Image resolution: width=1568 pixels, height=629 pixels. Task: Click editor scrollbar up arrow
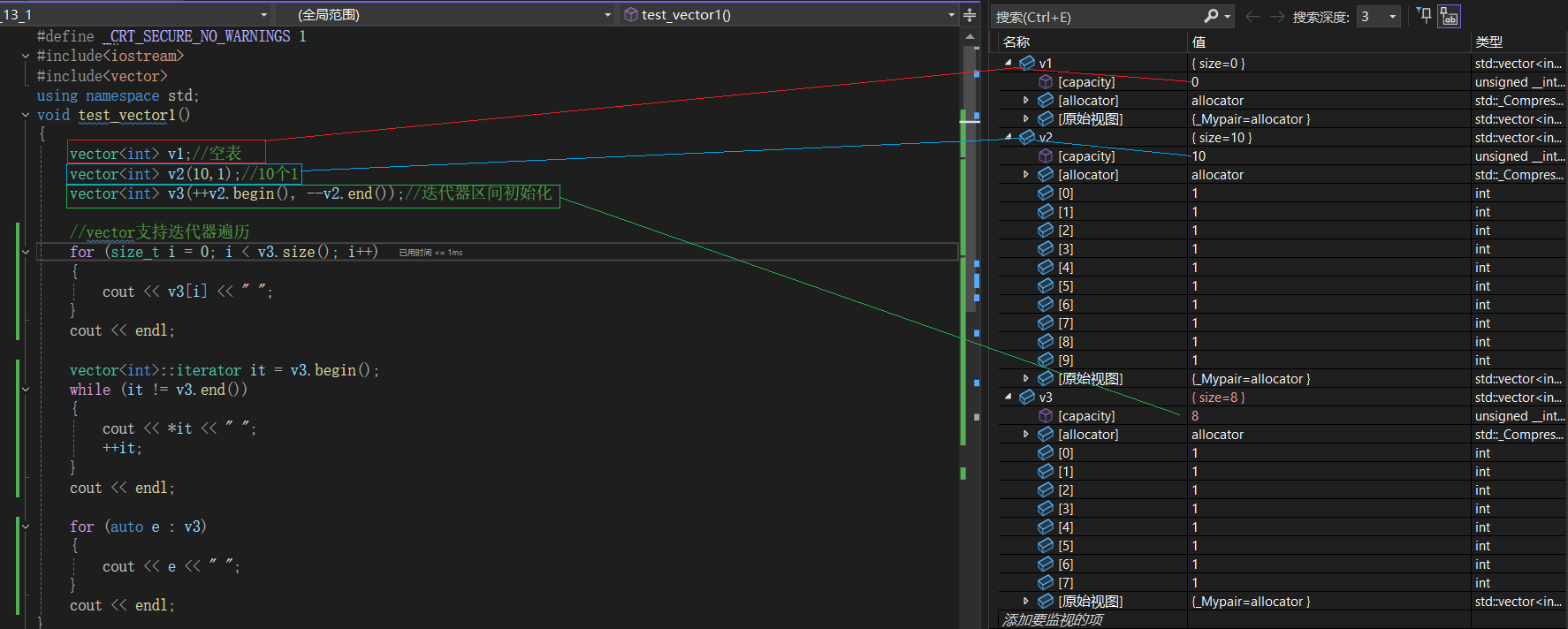(970, 36)
